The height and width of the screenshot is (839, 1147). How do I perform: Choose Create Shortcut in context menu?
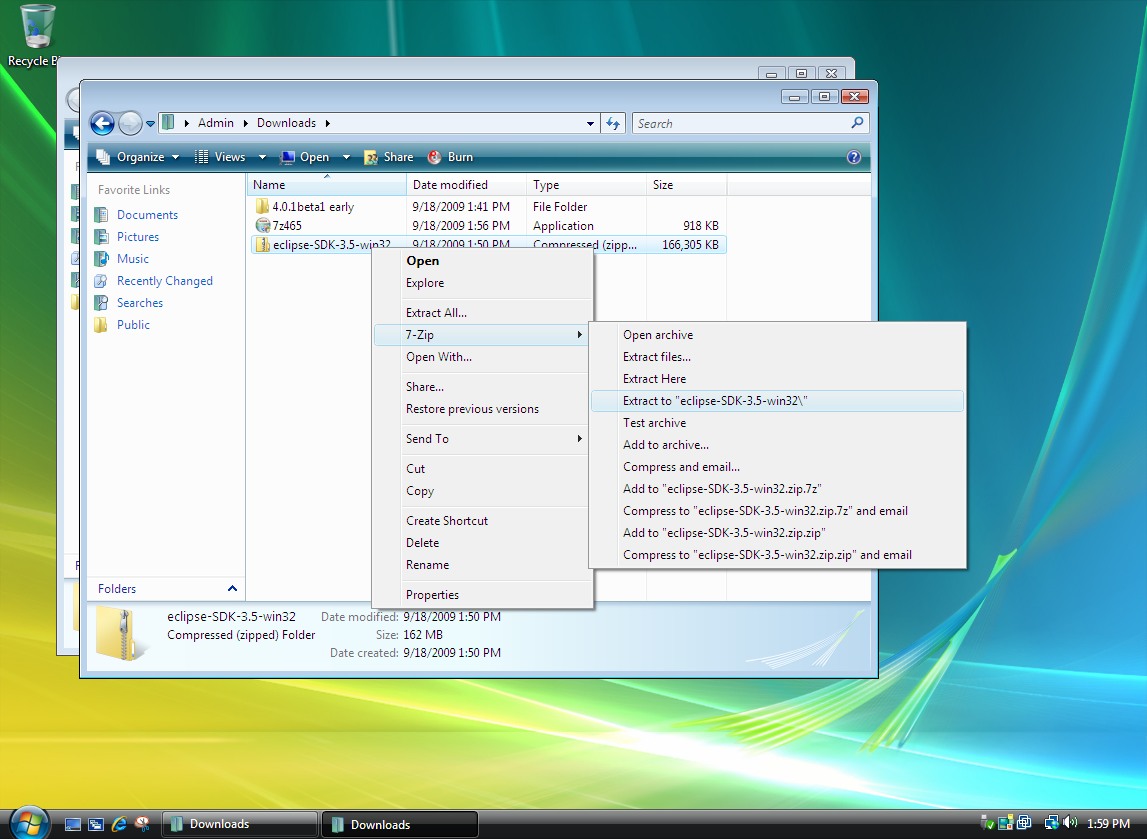point(482,521)
